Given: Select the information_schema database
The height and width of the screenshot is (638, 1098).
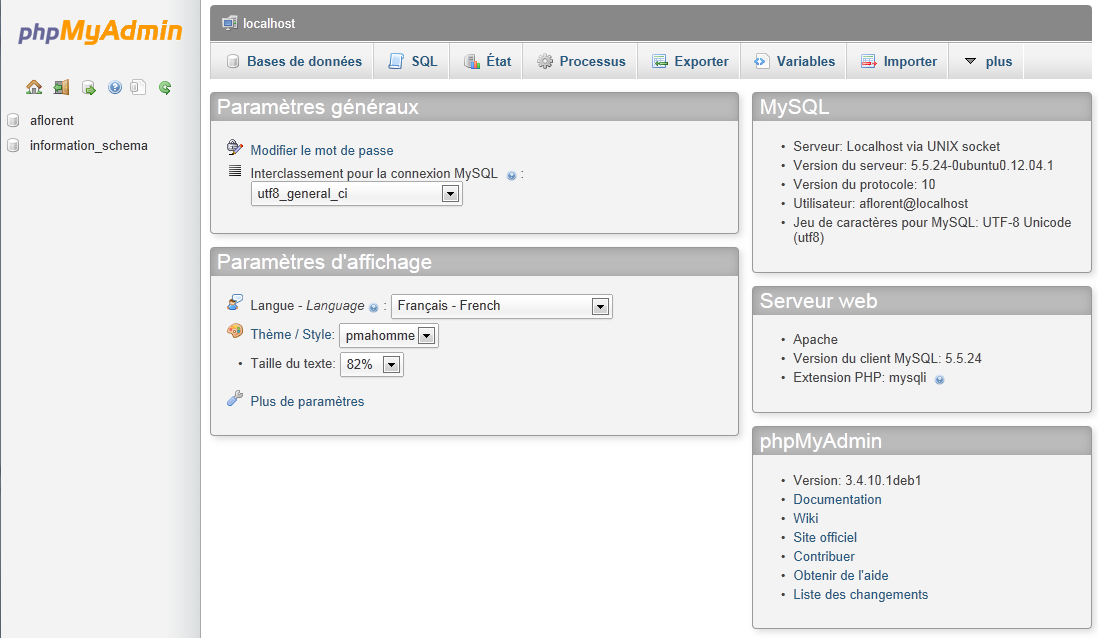Looking at the screenshot, I should pos(89,146).
